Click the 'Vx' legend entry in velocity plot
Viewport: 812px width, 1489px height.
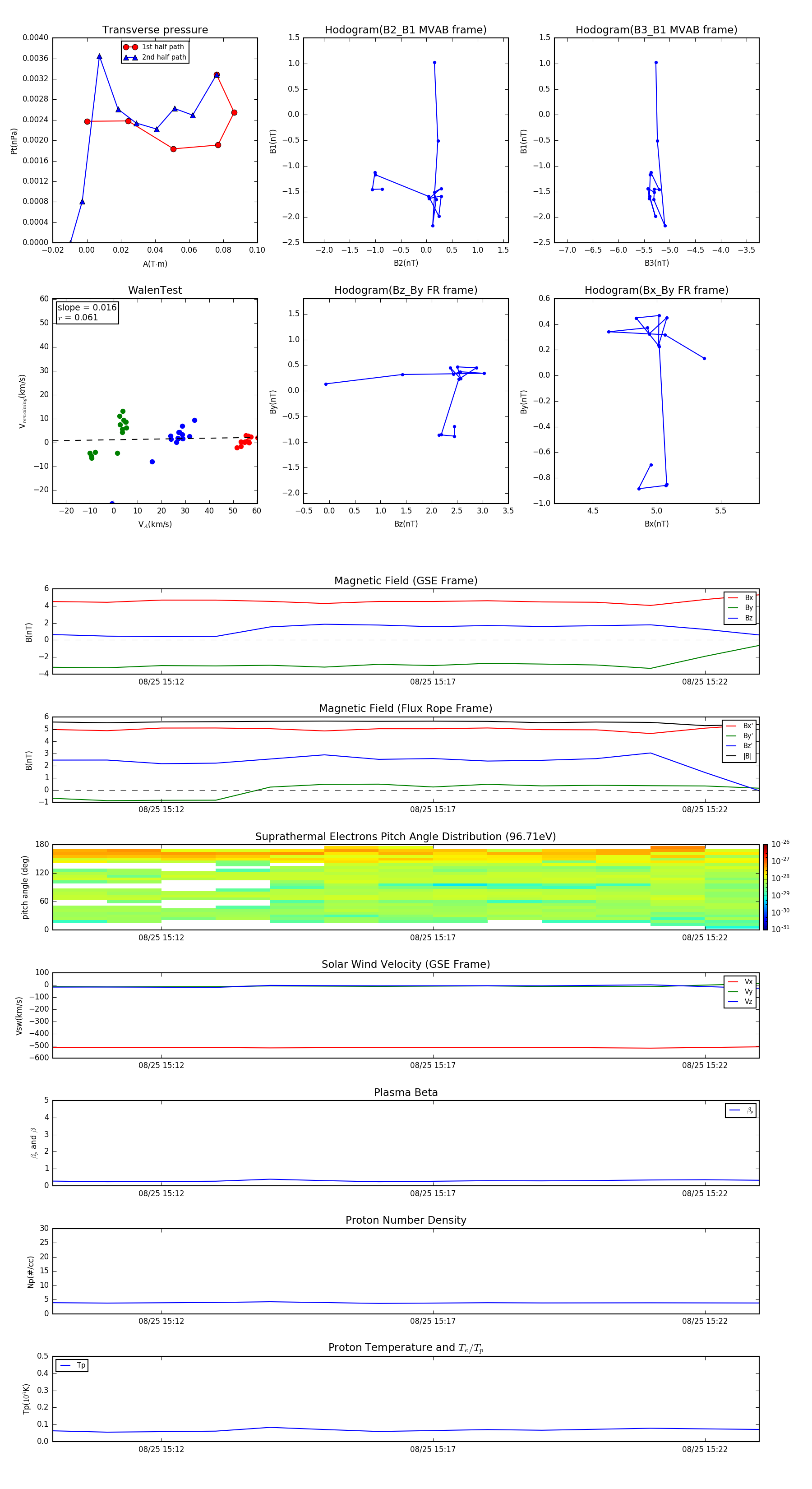coord(740,981)
